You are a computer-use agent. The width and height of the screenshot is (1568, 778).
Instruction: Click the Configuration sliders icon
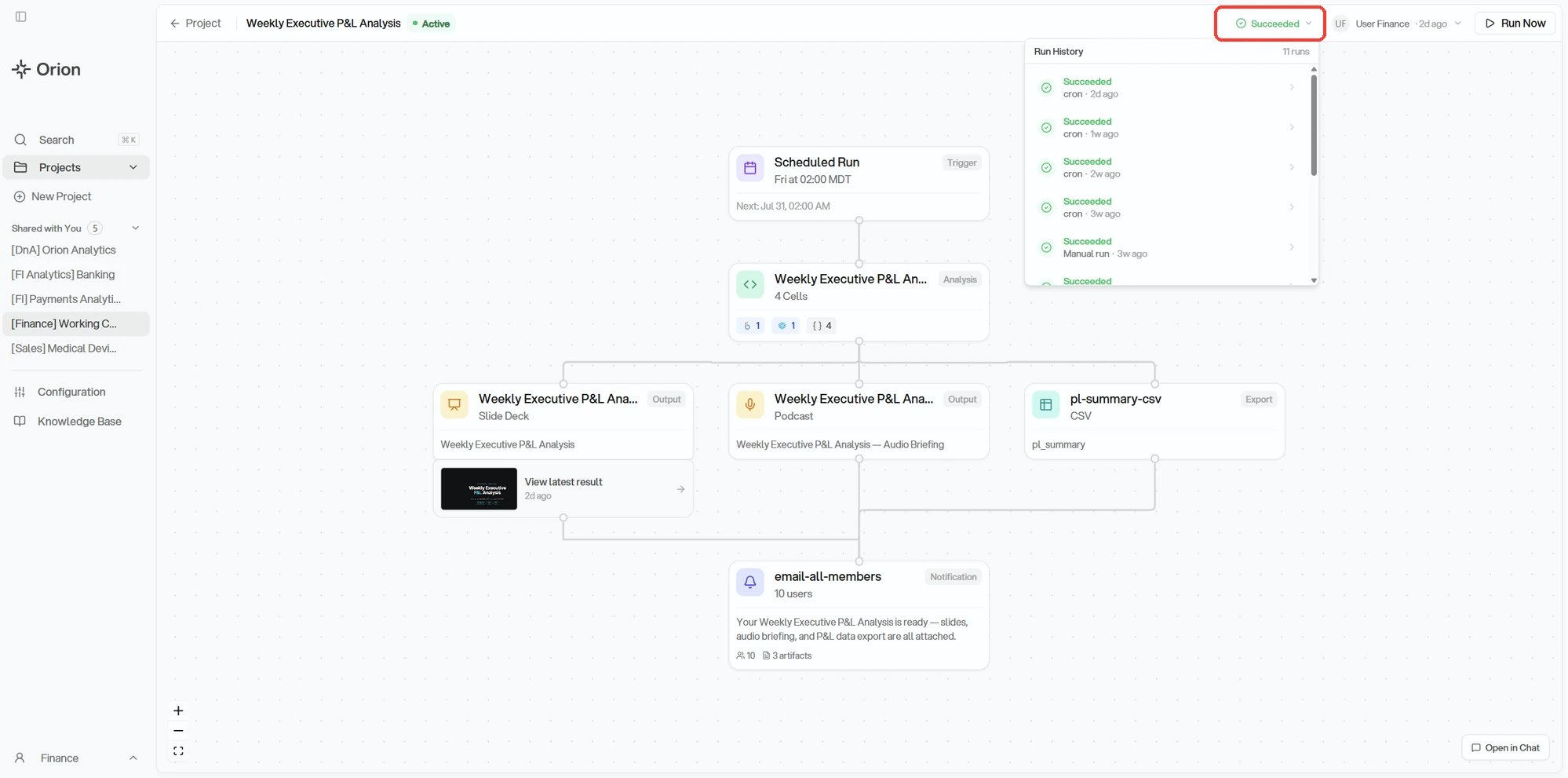pos(20,392)
